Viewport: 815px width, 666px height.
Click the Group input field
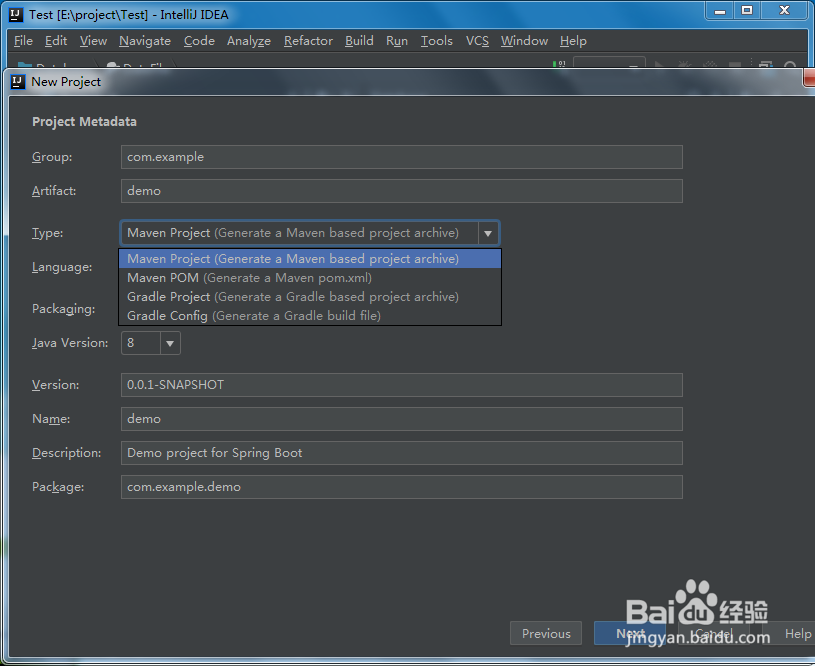[x=402, y=157]
